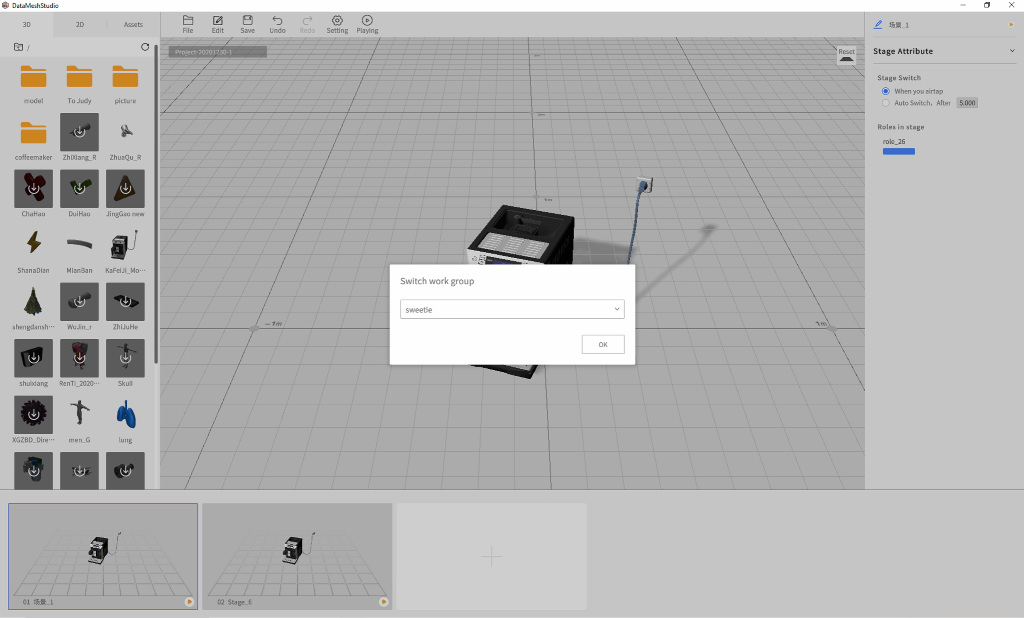Select the RenTi_2020 asset

(x=79, y=363)
